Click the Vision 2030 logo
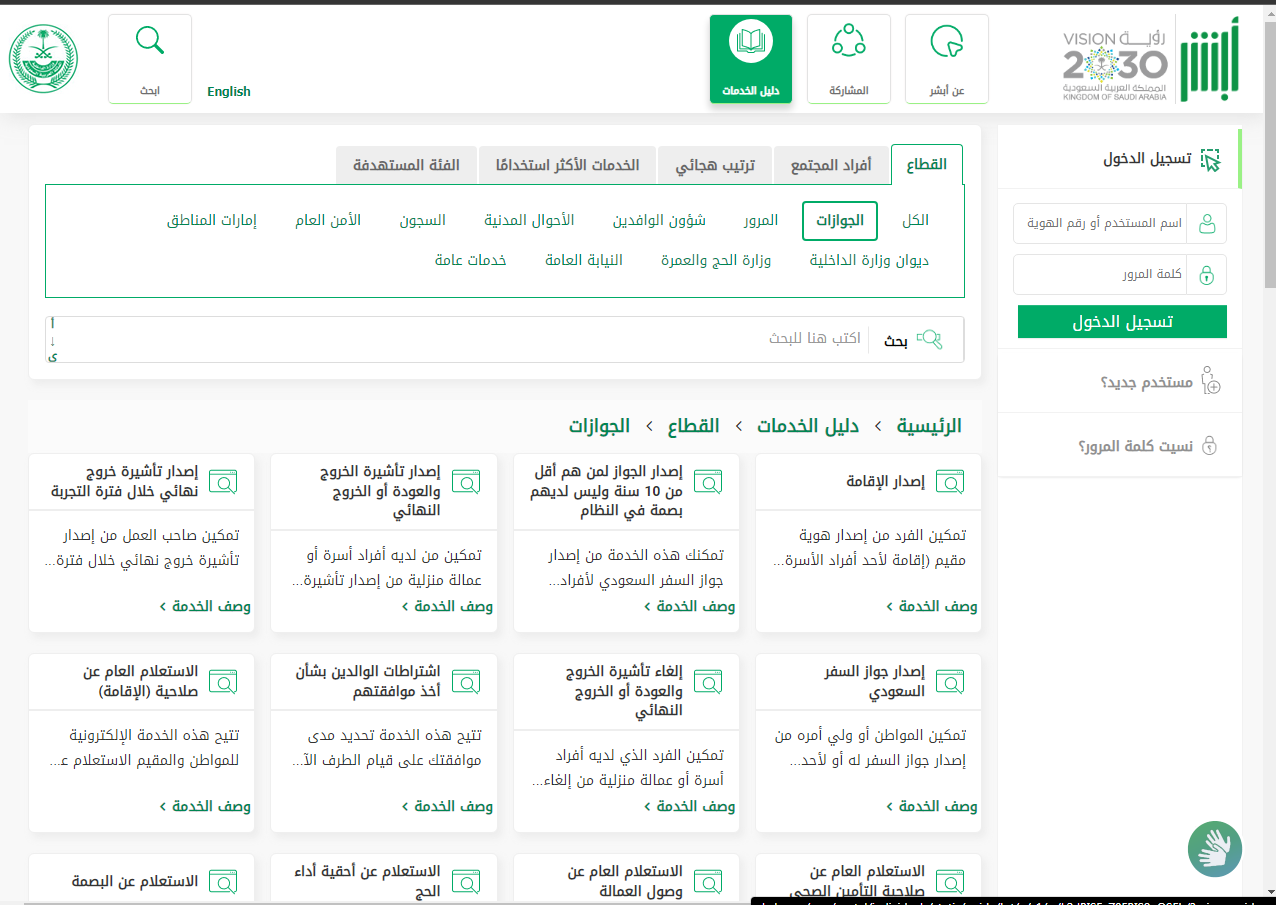The height and width of the screenshot is (905, 1276). coord(1114,65)
